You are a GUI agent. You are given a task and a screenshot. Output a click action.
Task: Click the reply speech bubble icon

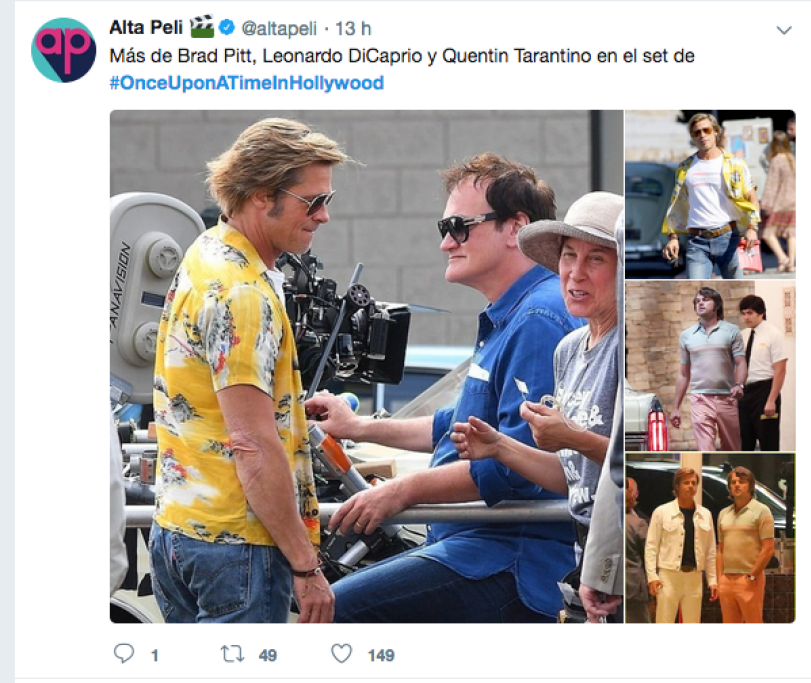[124, 654]
